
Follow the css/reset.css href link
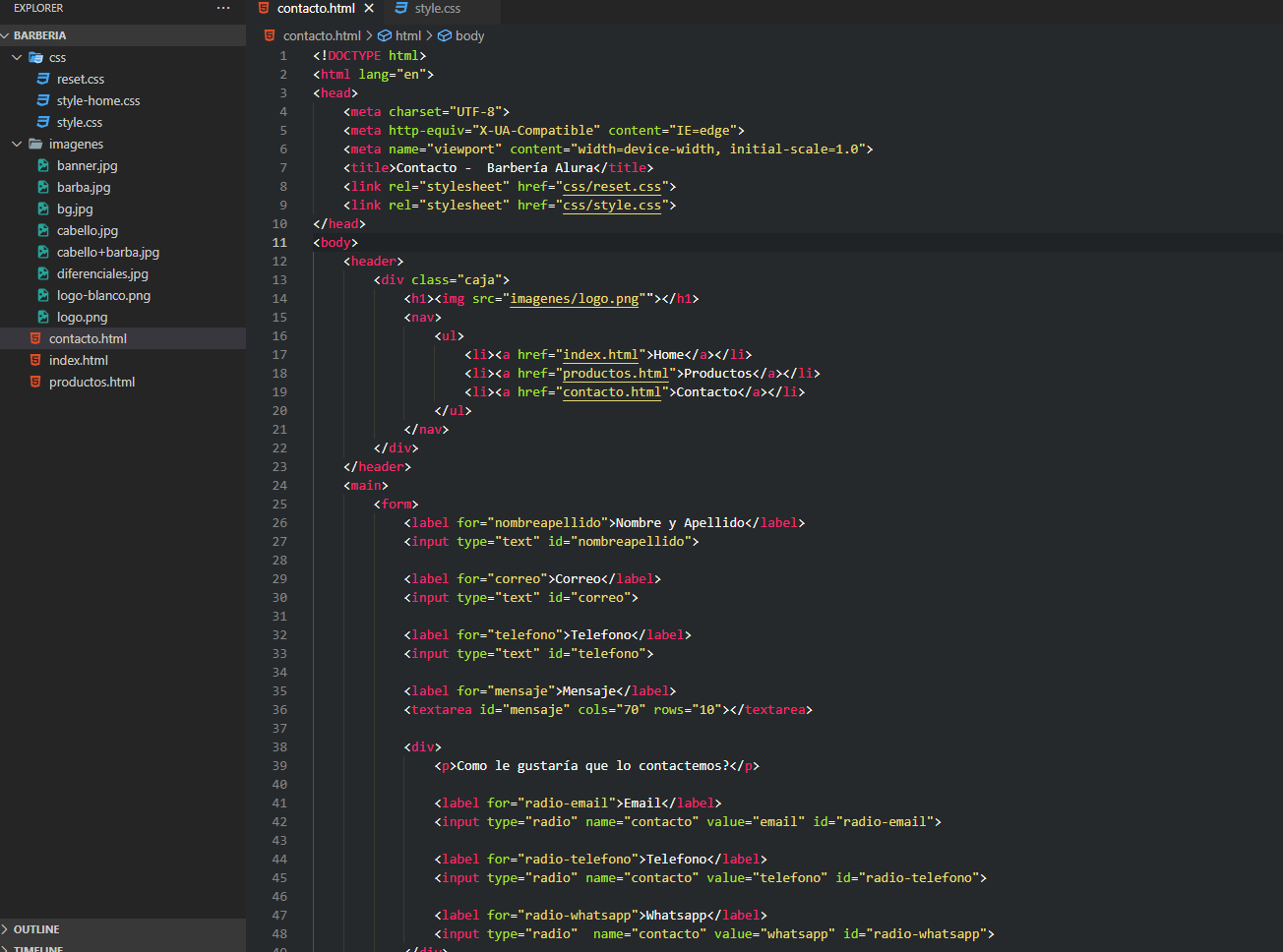612,186
